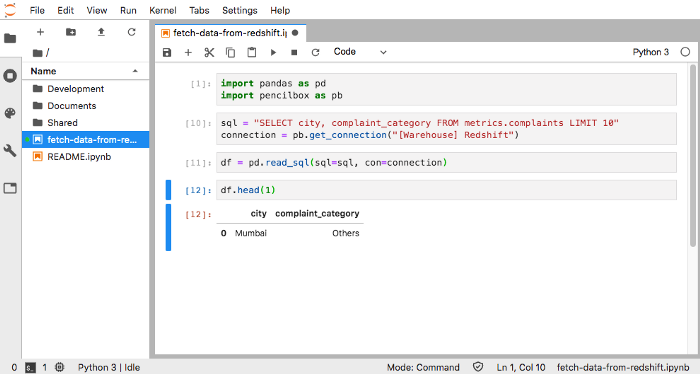Screen dimensions: 700x374
Task: Open the cell type Code dropdown
Action: (x=360, y=52)
